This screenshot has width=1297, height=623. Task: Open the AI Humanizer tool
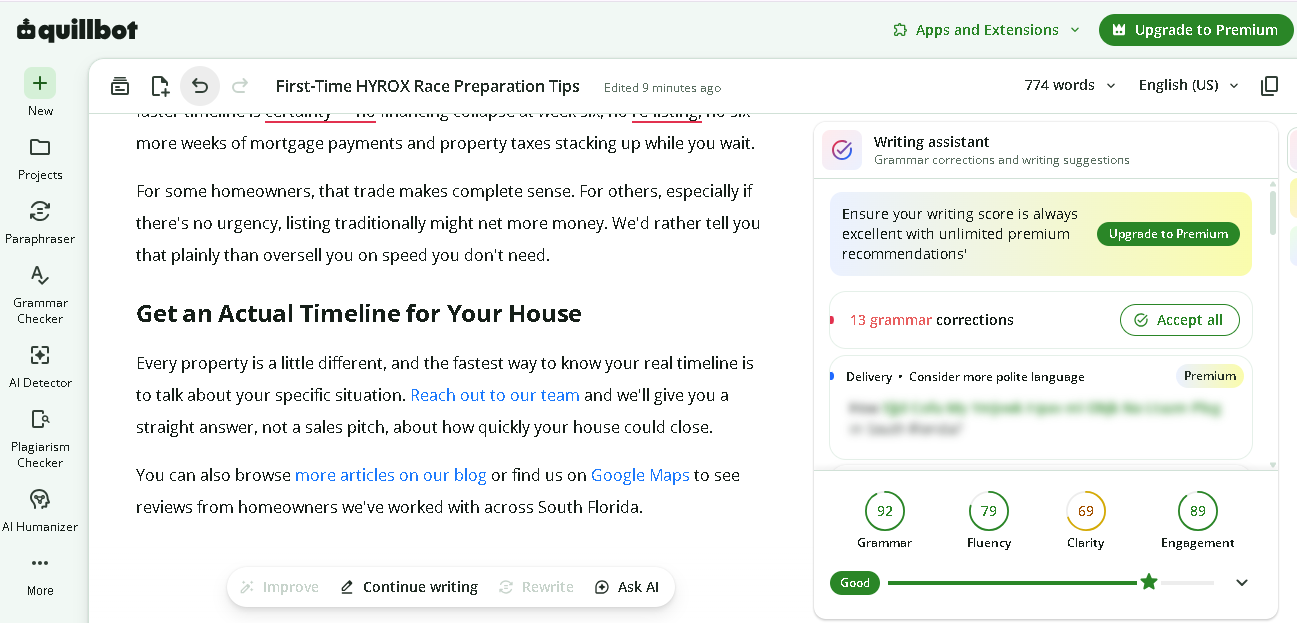[x=40, y=510]
